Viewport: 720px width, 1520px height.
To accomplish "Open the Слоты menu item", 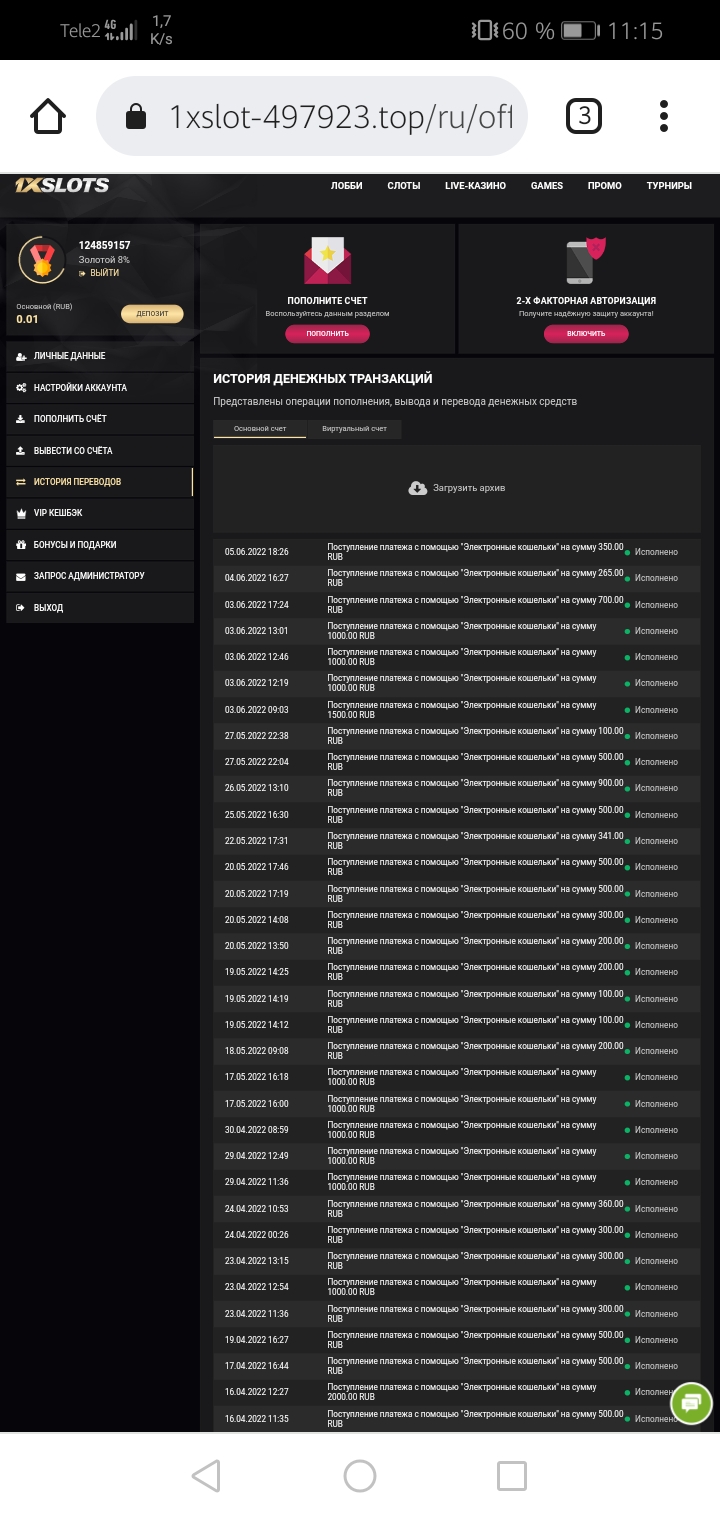I will (x=404, y=185).
